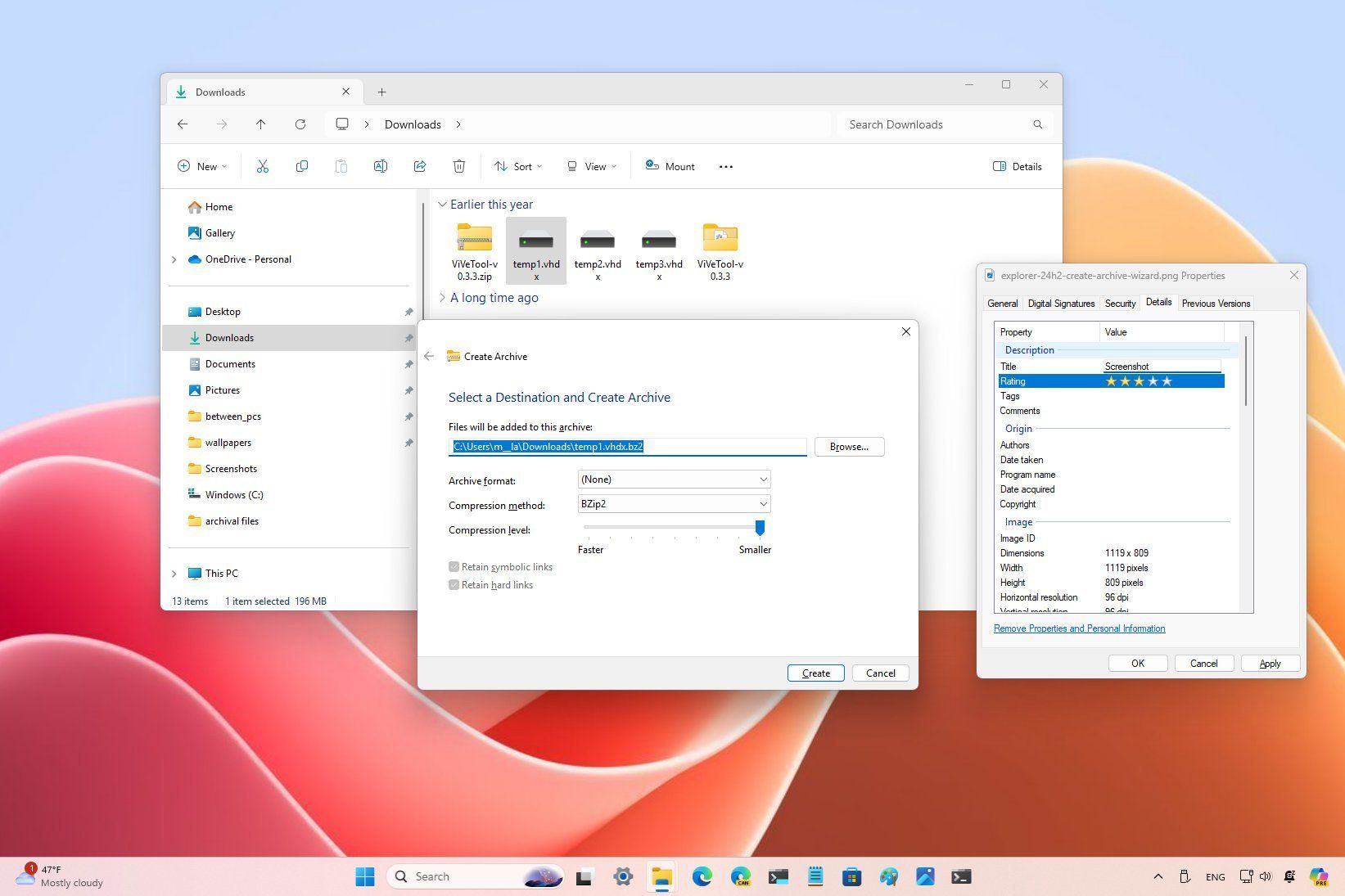Click the Copy icon in Explorer toolbar
Viewport: 1345px width, 896px height.
[x=301, y=166]
